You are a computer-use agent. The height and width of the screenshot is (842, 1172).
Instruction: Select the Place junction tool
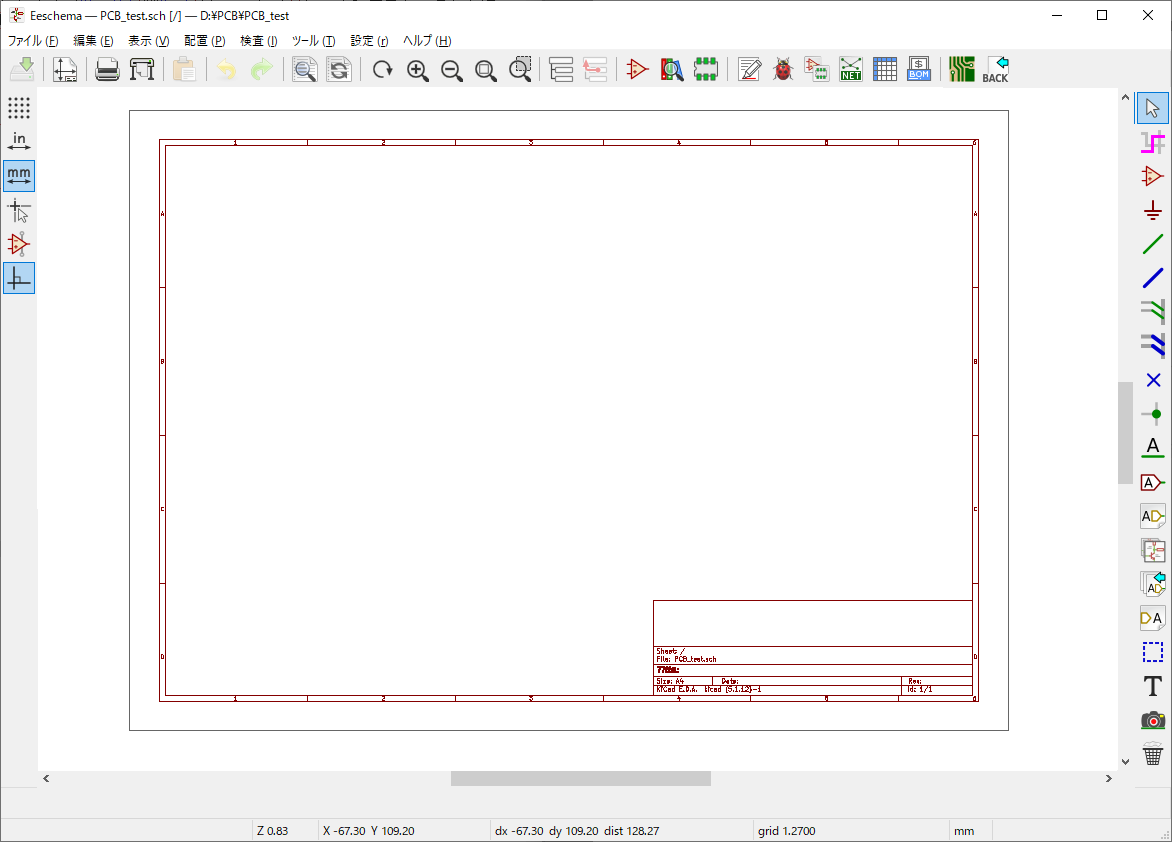point(1153,414)
